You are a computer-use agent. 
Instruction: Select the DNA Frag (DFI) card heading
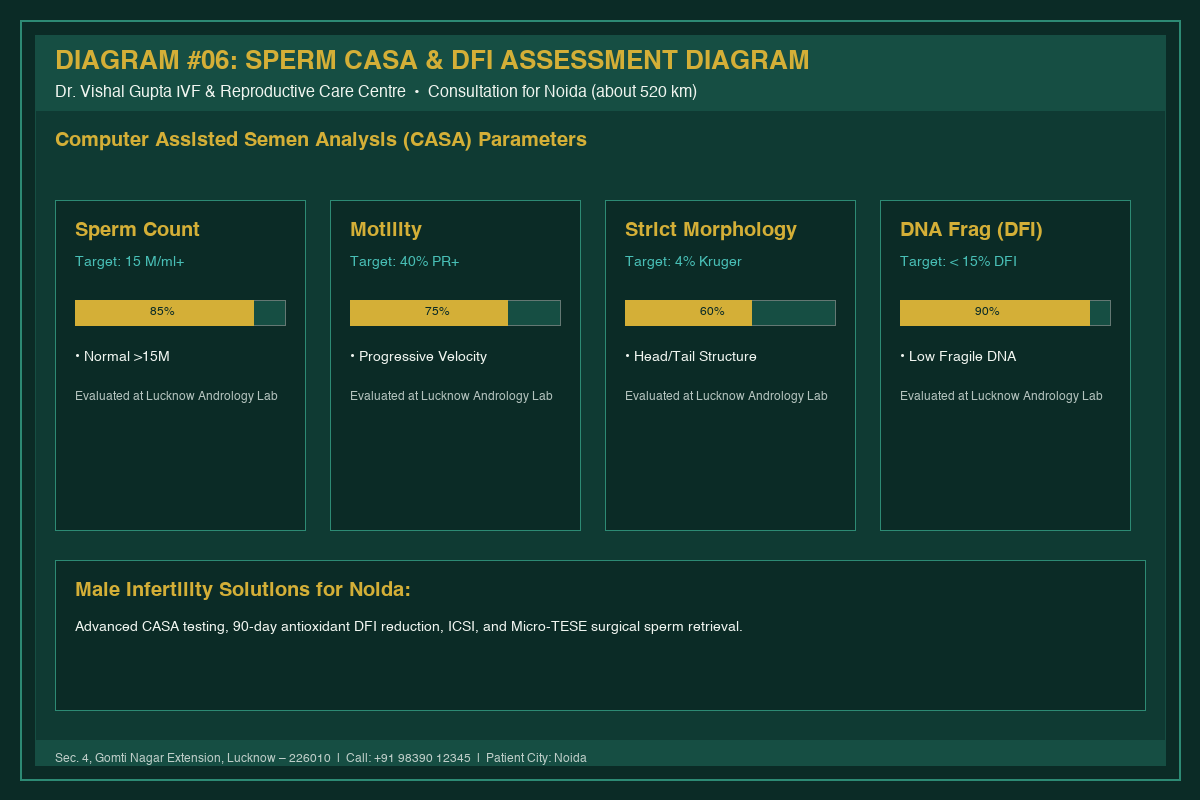click(971, 230)
